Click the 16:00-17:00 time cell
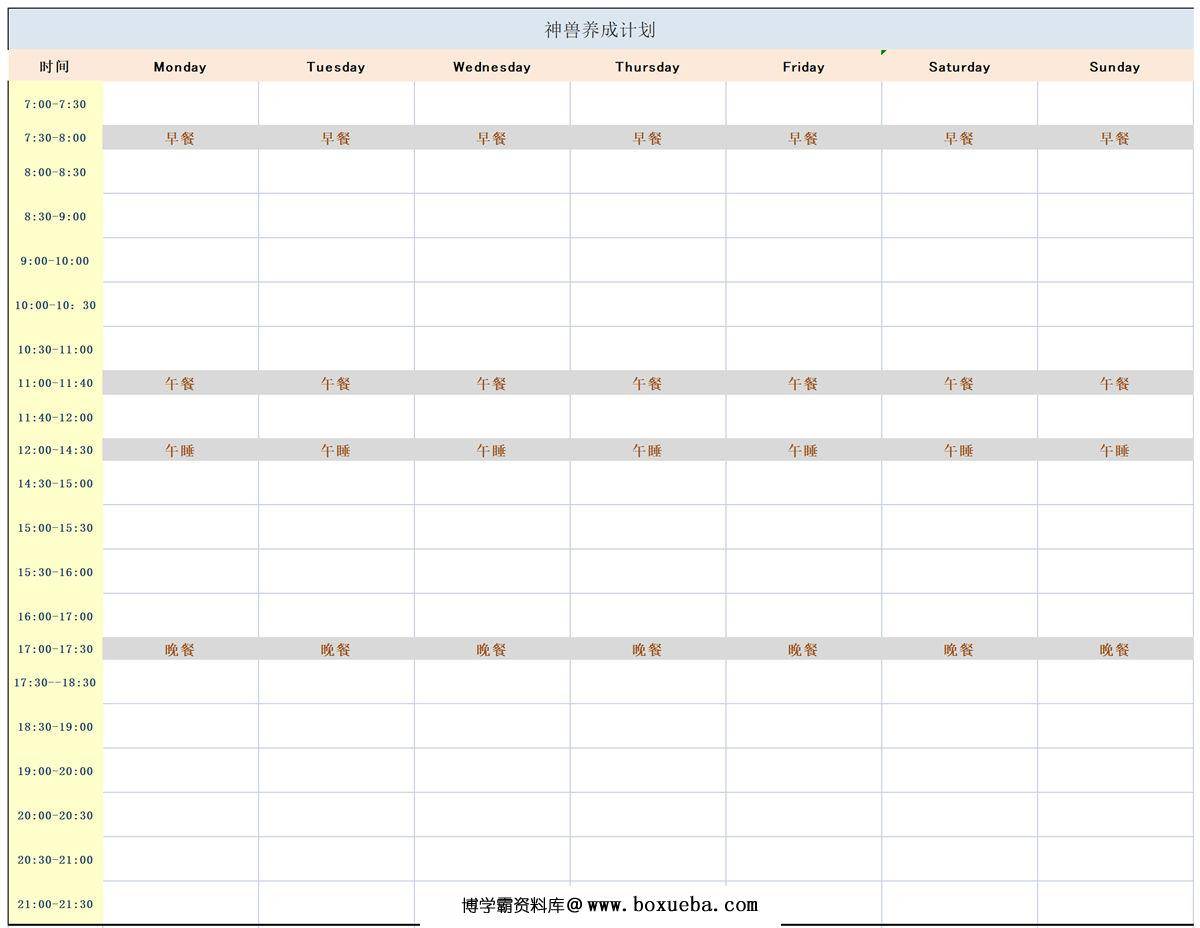 coord(56,616)
